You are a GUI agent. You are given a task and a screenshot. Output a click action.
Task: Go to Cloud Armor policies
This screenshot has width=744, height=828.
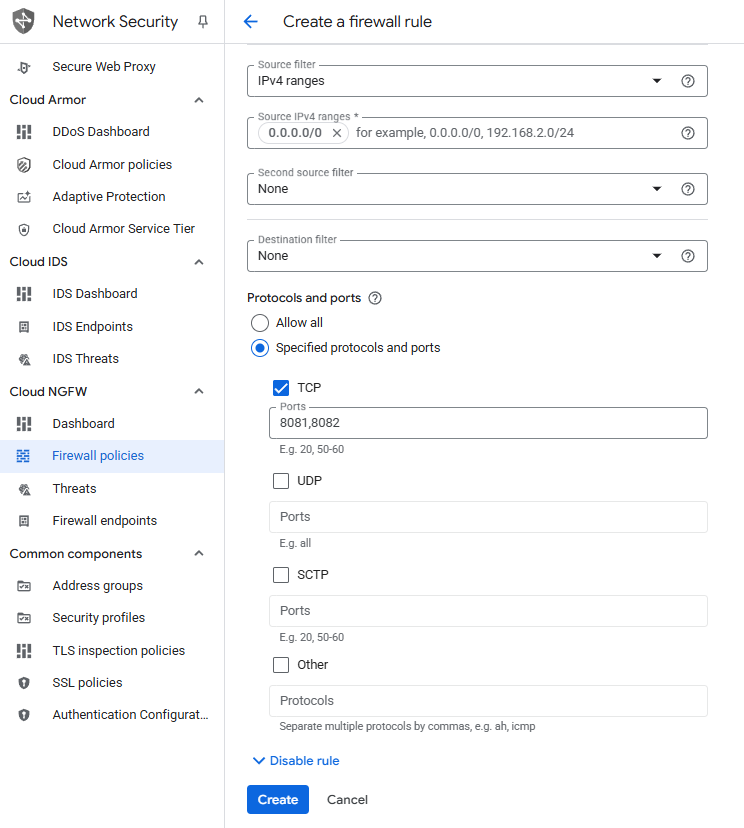[x=112, y=164]
